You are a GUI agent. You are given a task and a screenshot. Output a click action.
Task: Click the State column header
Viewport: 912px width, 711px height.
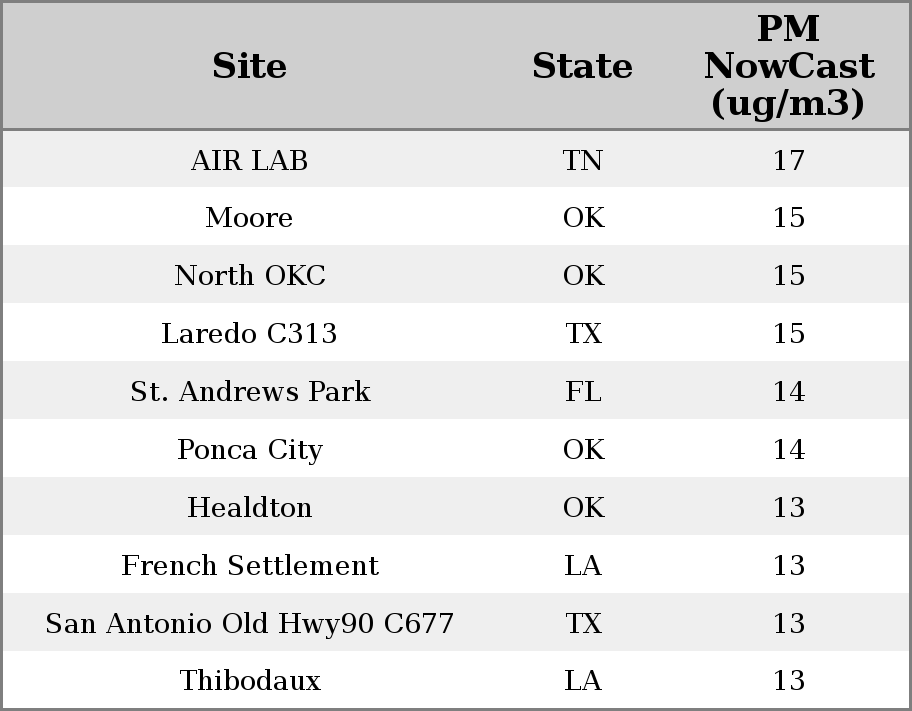pyautogui.click(x=582, y=66)
